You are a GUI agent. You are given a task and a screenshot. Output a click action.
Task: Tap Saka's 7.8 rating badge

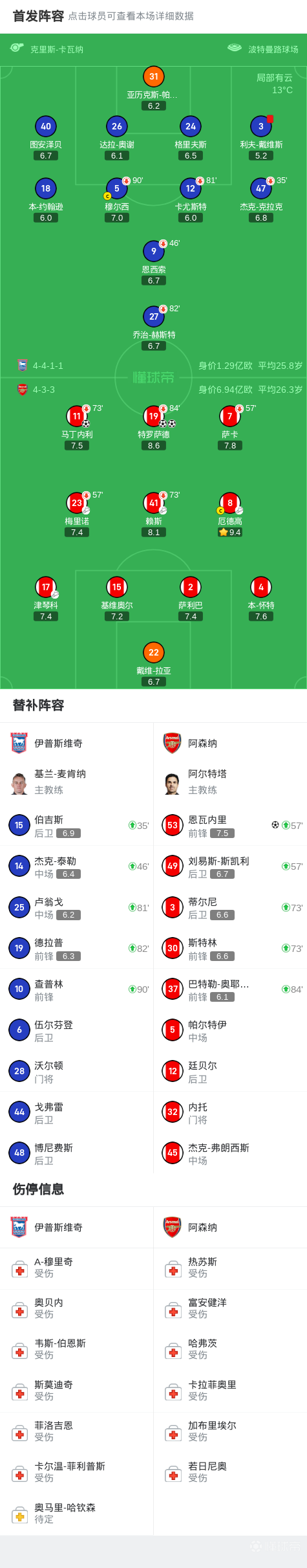[x=230, y=446]
